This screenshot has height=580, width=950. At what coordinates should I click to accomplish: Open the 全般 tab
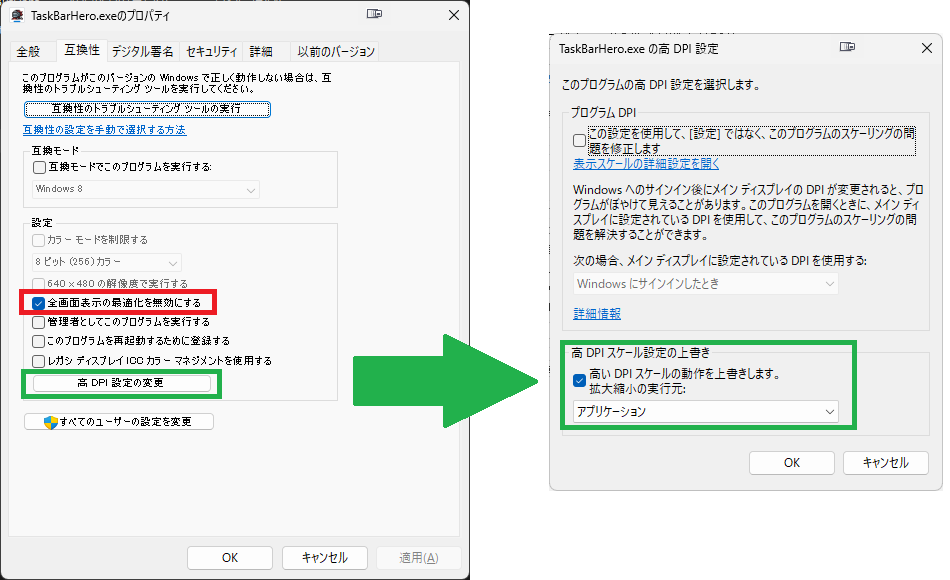click(28, 52)
